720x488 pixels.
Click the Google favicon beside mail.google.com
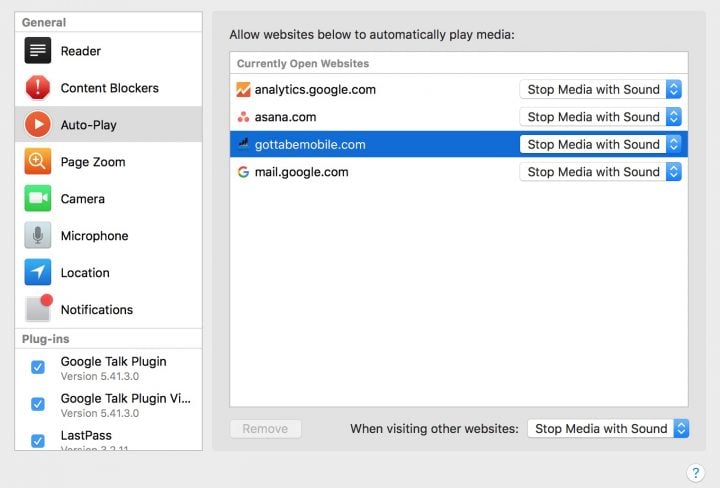(243, 172)
